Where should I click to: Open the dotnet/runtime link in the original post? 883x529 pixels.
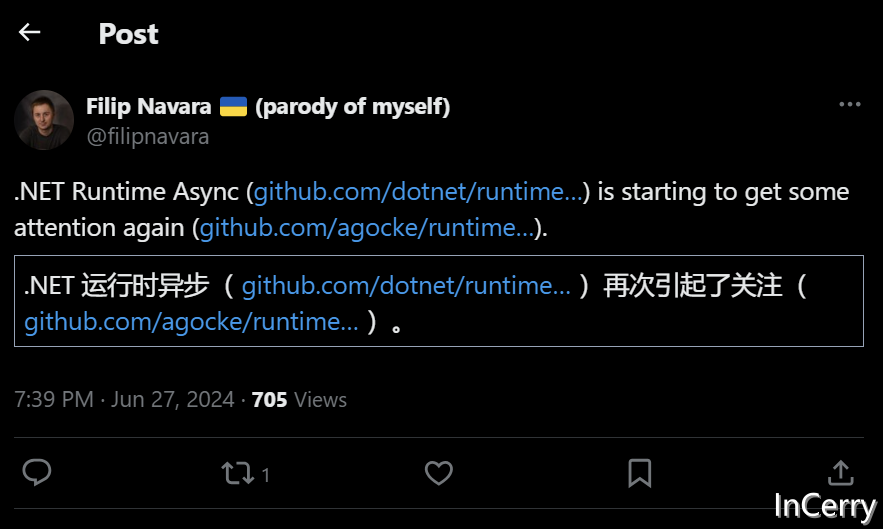[418, 192]
